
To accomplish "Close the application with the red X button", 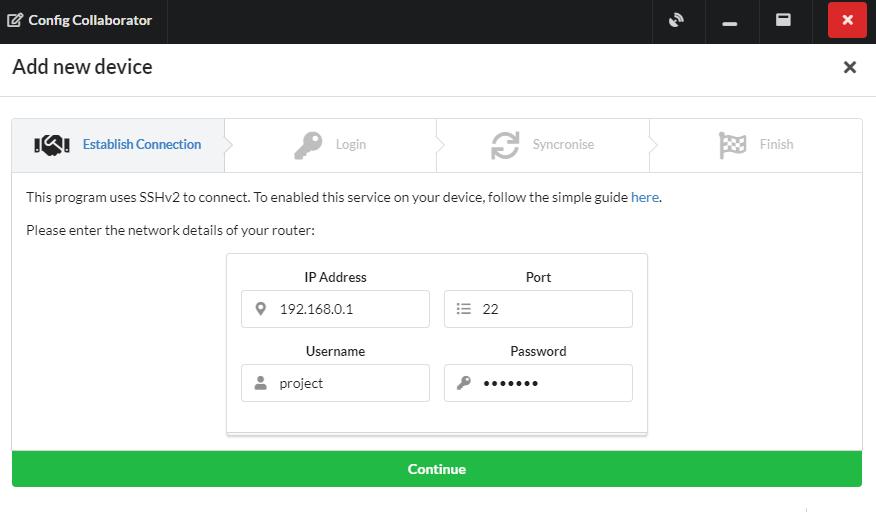I will point(848,20).
